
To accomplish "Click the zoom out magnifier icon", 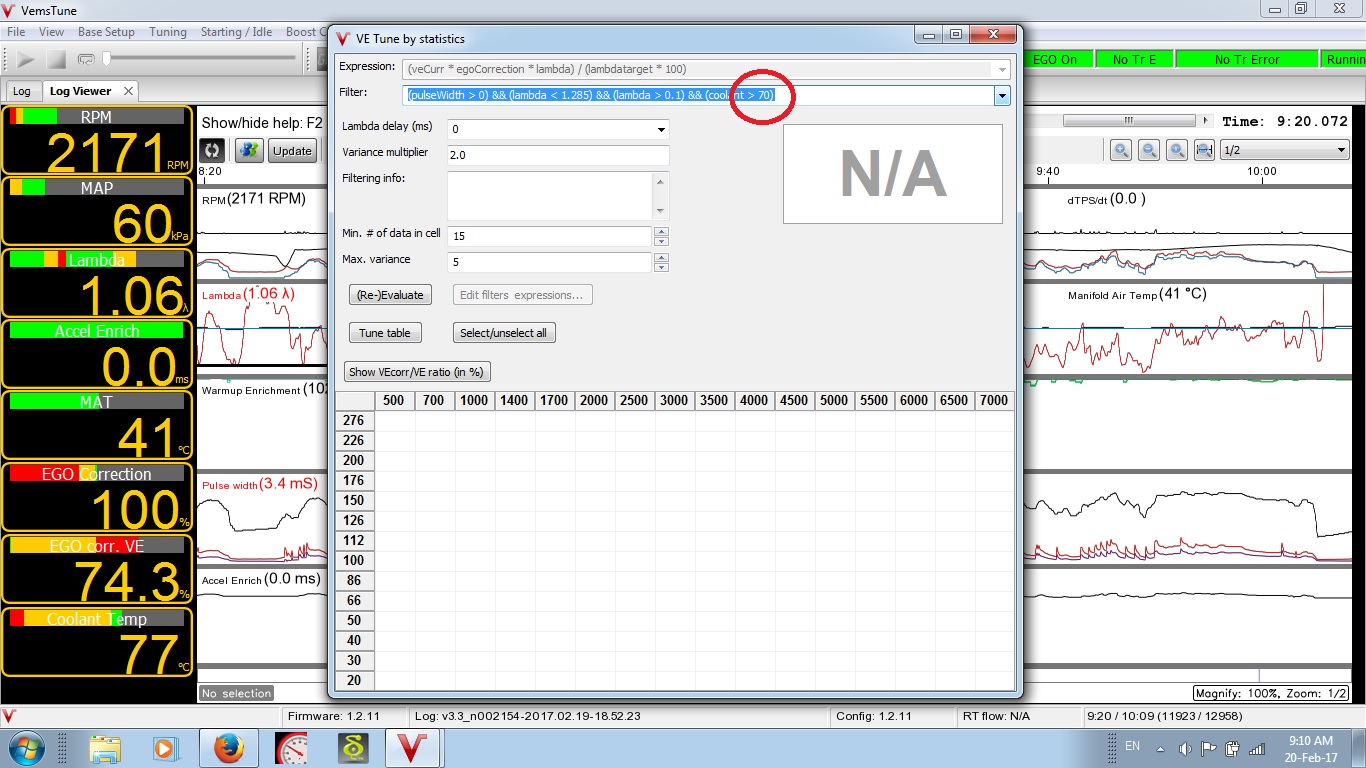I will [1149, 150].
